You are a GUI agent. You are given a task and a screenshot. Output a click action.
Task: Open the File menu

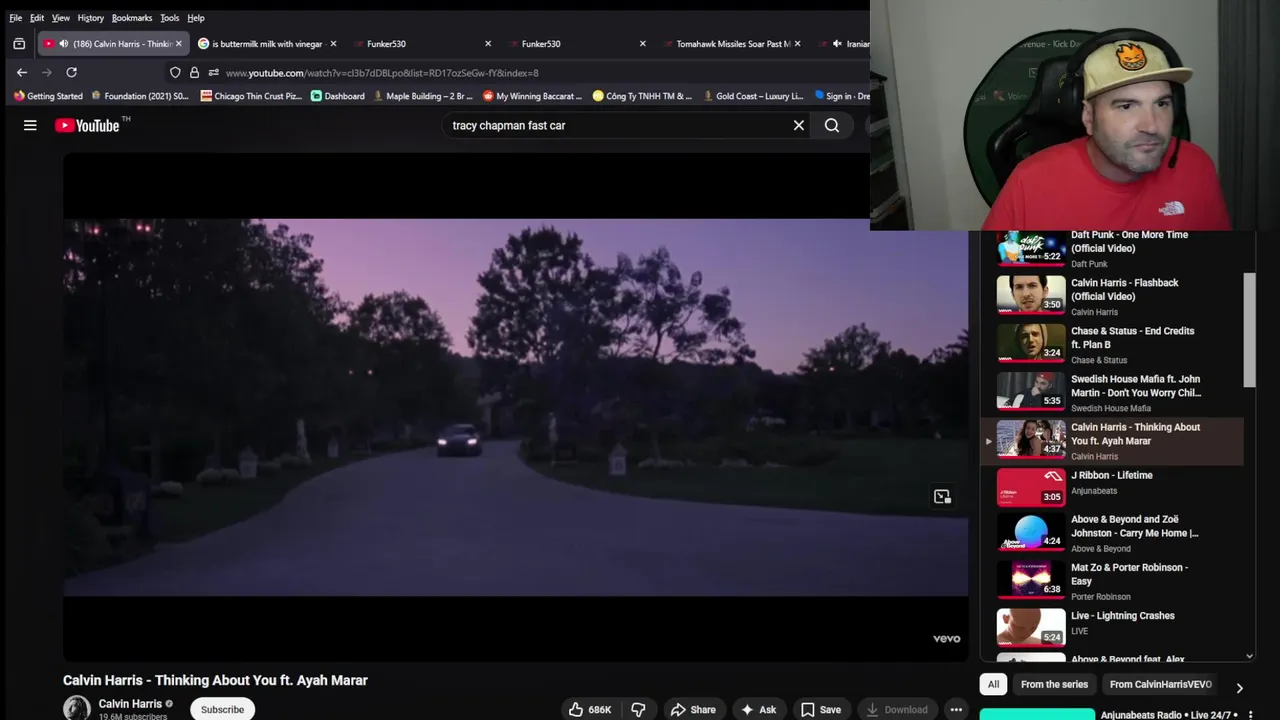pyautogui.click(x=16, y=18)
